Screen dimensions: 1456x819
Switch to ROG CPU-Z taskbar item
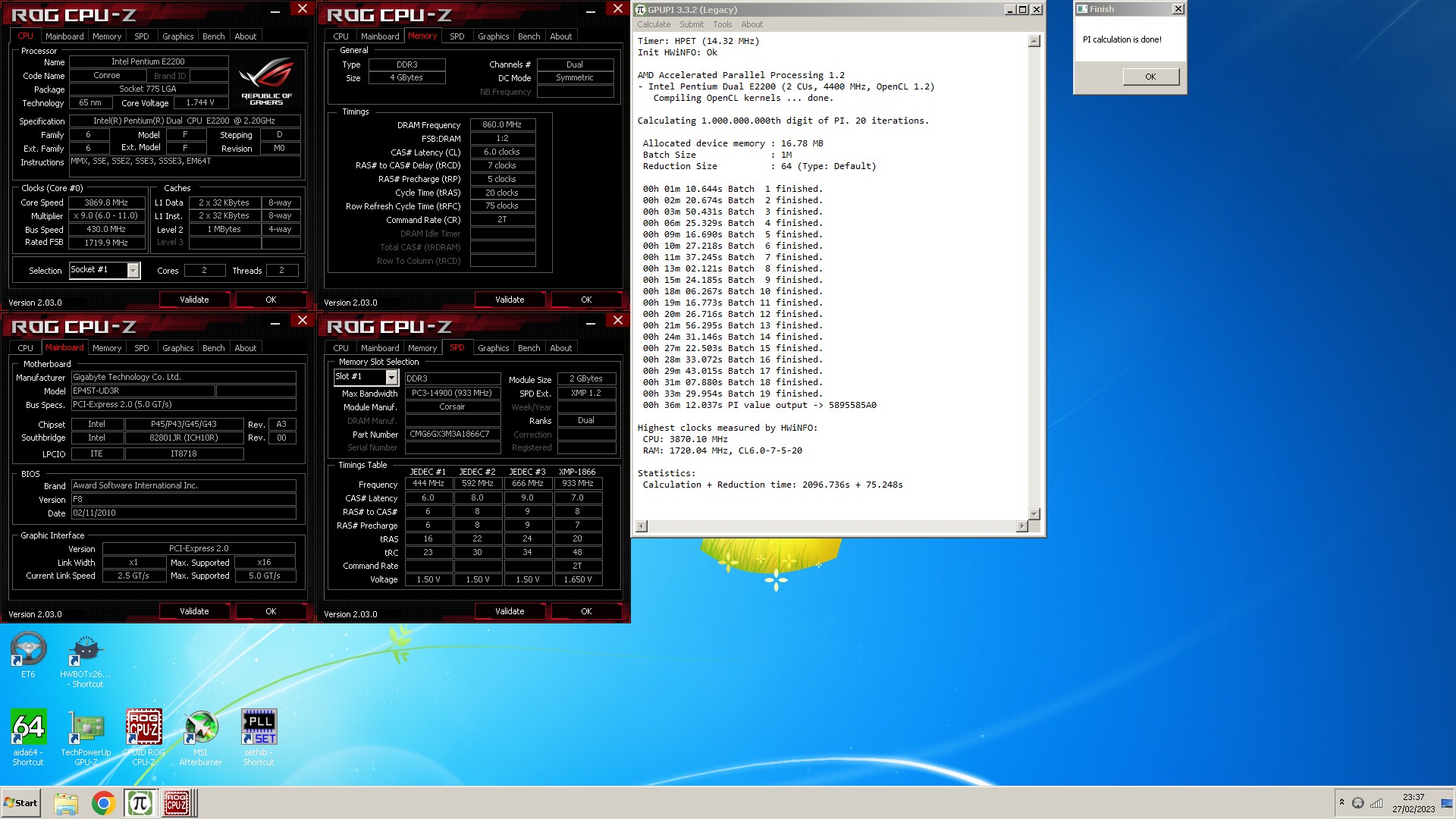click(x=177, y=803)
